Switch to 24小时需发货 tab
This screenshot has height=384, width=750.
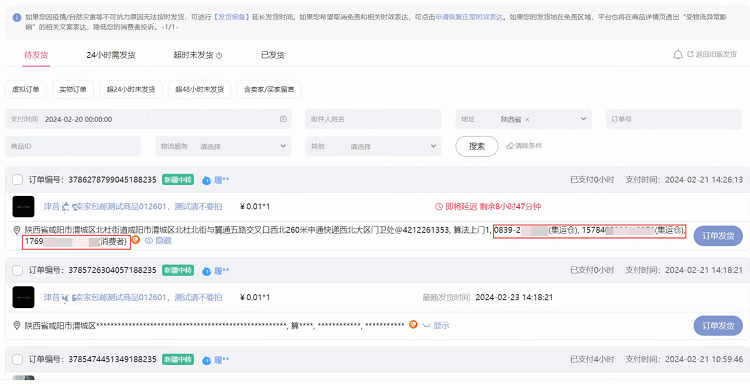click(110, 55)
